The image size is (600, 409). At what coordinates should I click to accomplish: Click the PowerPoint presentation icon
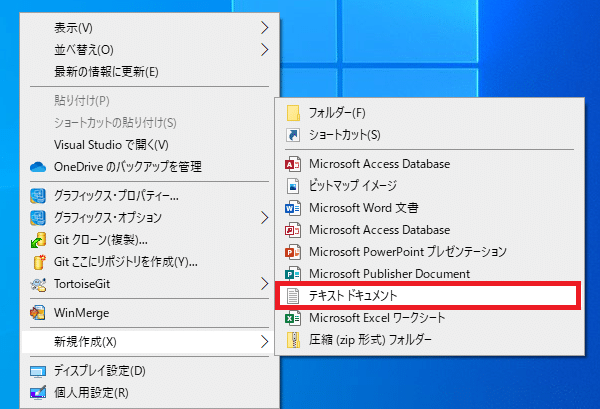(x=293, y=252)
